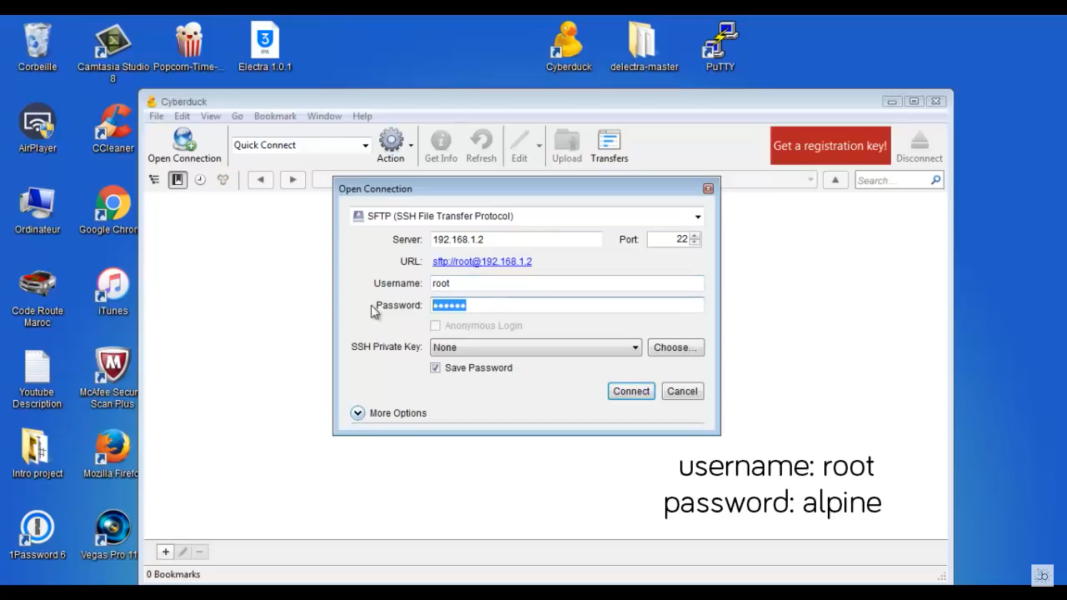The height and width of the screenshot is (600, 1067).
Task: Open the CCleaner desktop shortcut
Action: pos(113,129)
